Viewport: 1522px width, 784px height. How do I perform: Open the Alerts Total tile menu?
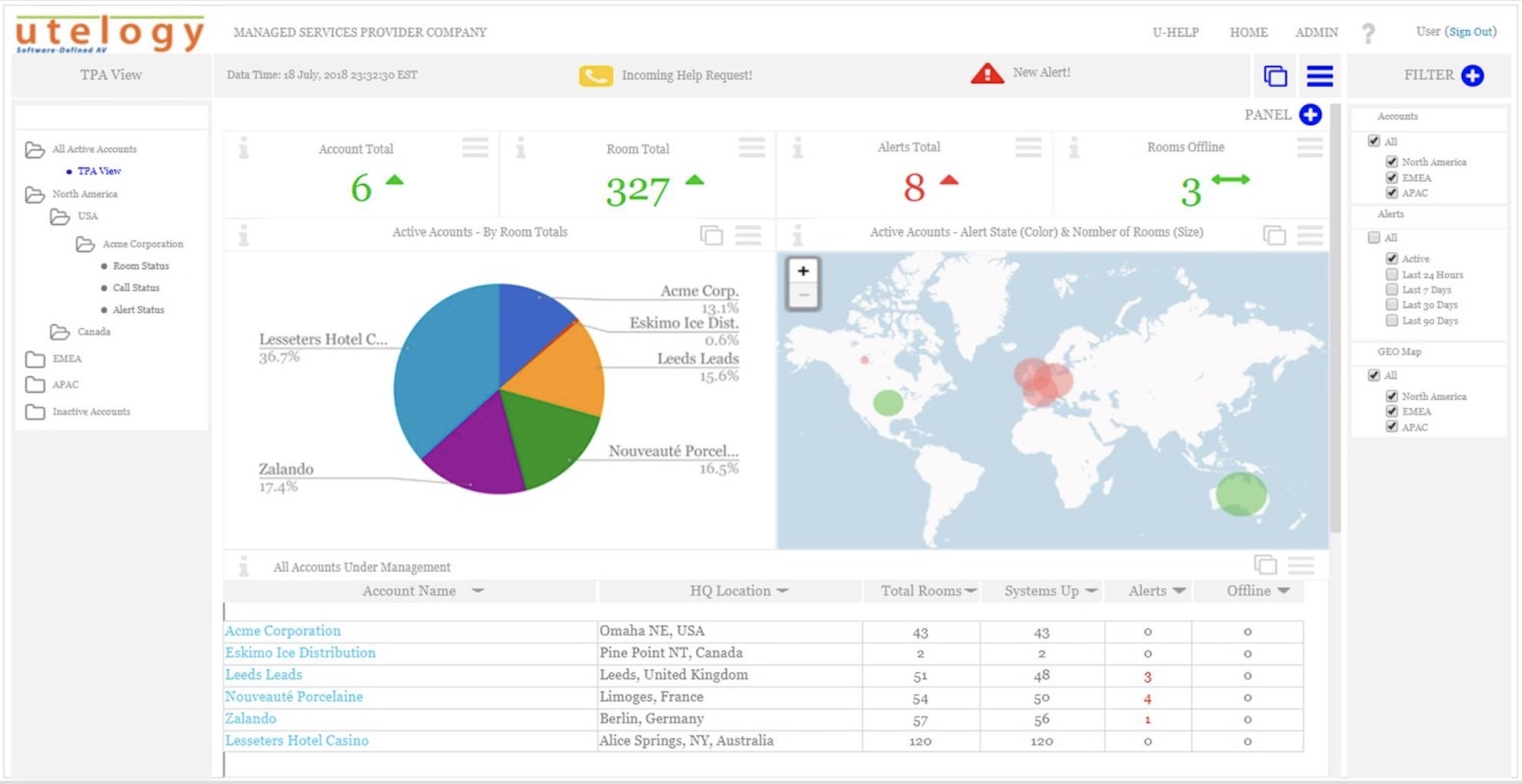(x=1028, y=147)
